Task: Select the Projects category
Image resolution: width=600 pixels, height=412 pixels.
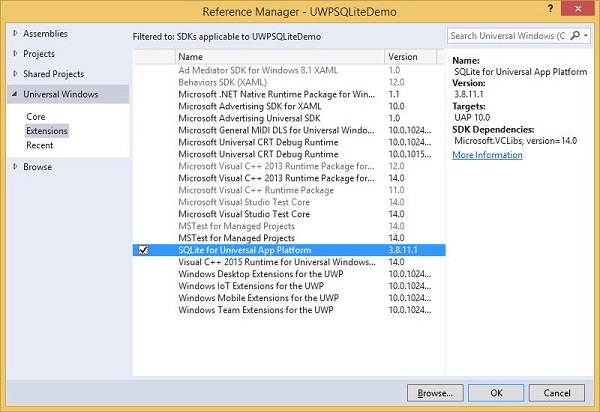Action: click(39, 54)
